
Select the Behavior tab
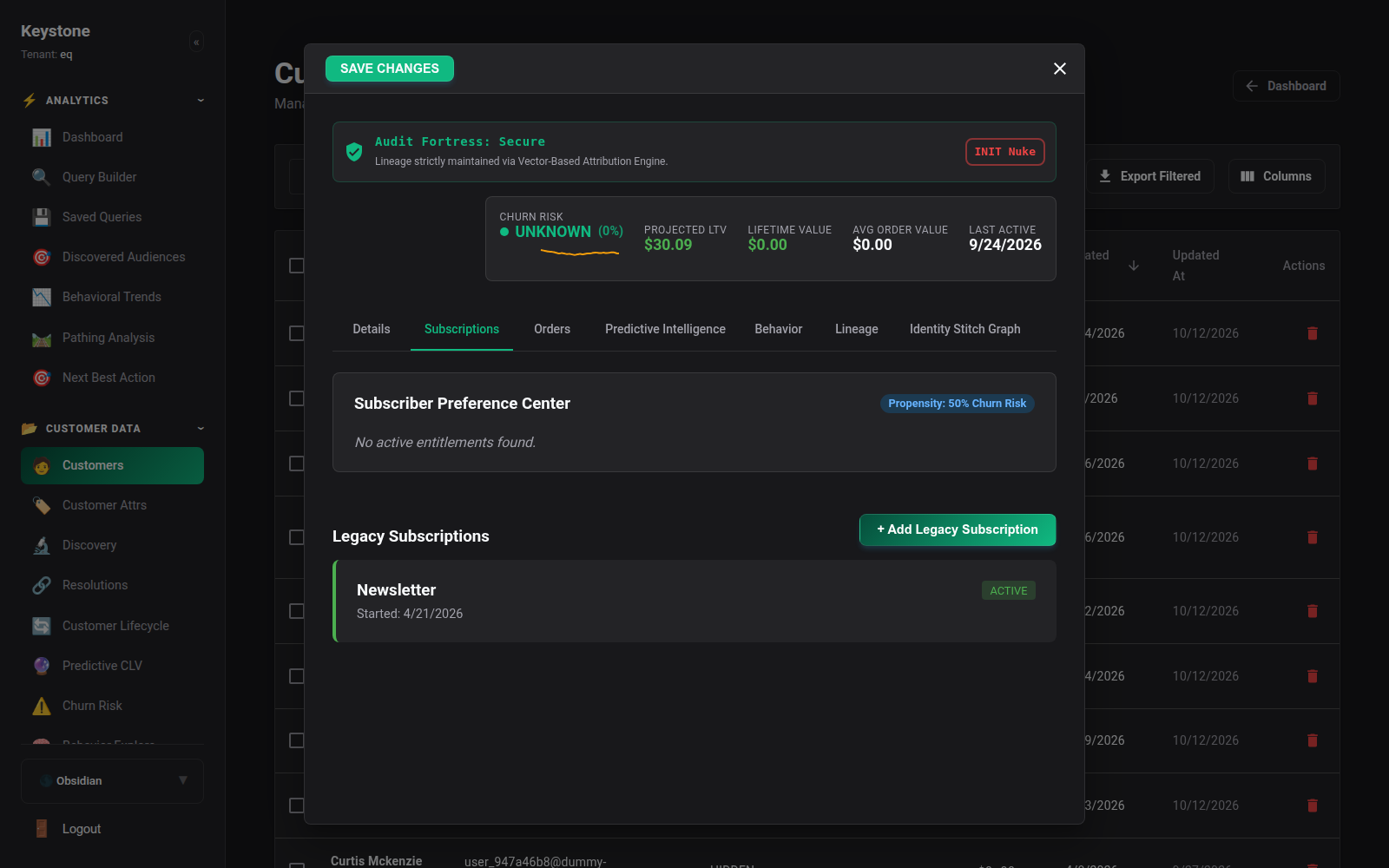pos(779,329)
